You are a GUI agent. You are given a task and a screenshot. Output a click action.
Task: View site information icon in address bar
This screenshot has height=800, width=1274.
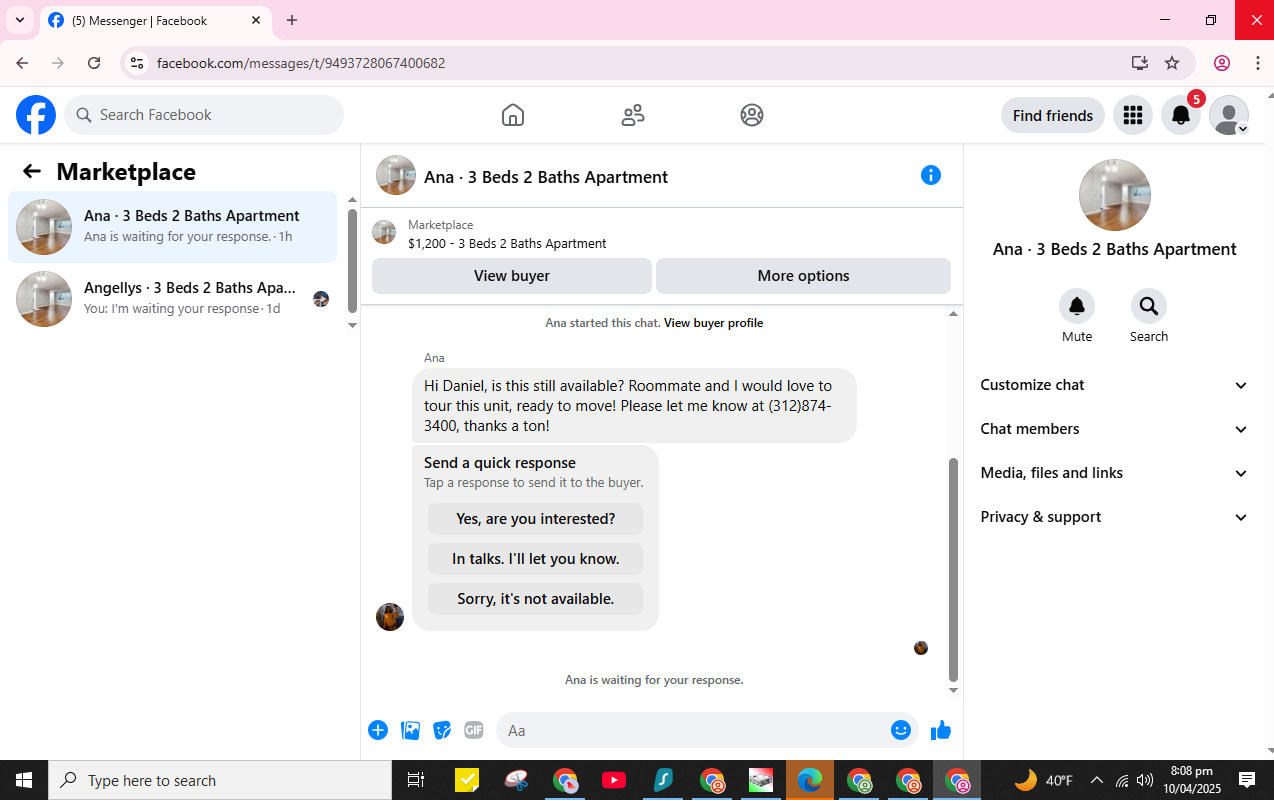pyautogui.click(x=138, y=63)
